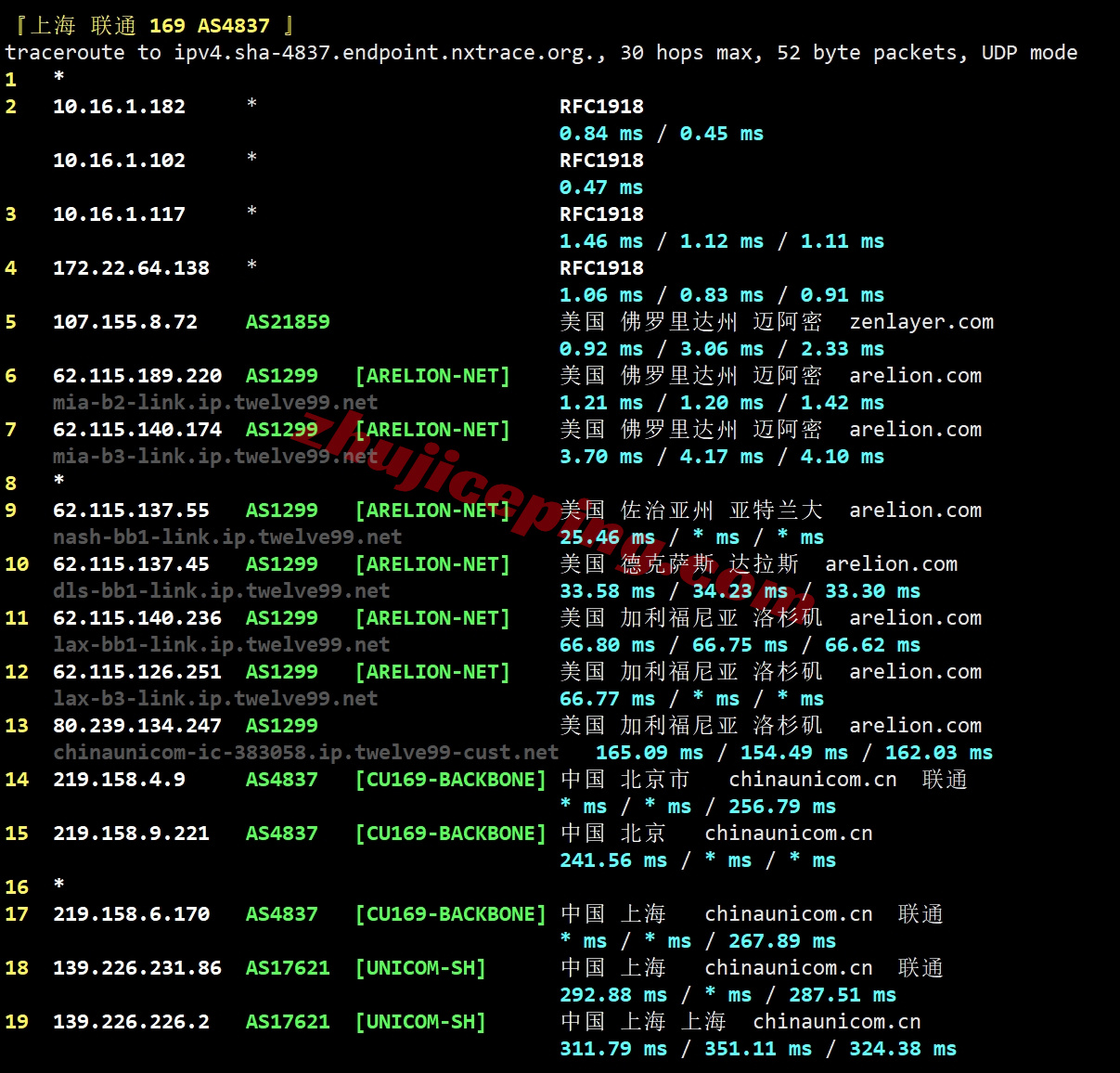Select IP address 10.16.1.117
1120x1073 pixels.
119,214
